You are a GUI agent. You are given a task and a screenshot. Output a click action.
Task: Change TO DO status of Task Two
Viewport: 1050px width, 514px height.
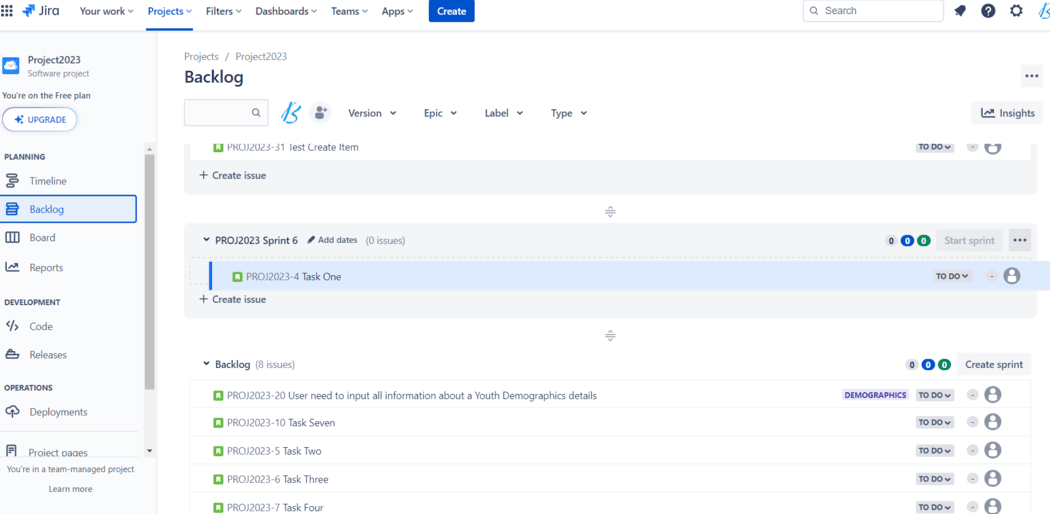[935, 450]
